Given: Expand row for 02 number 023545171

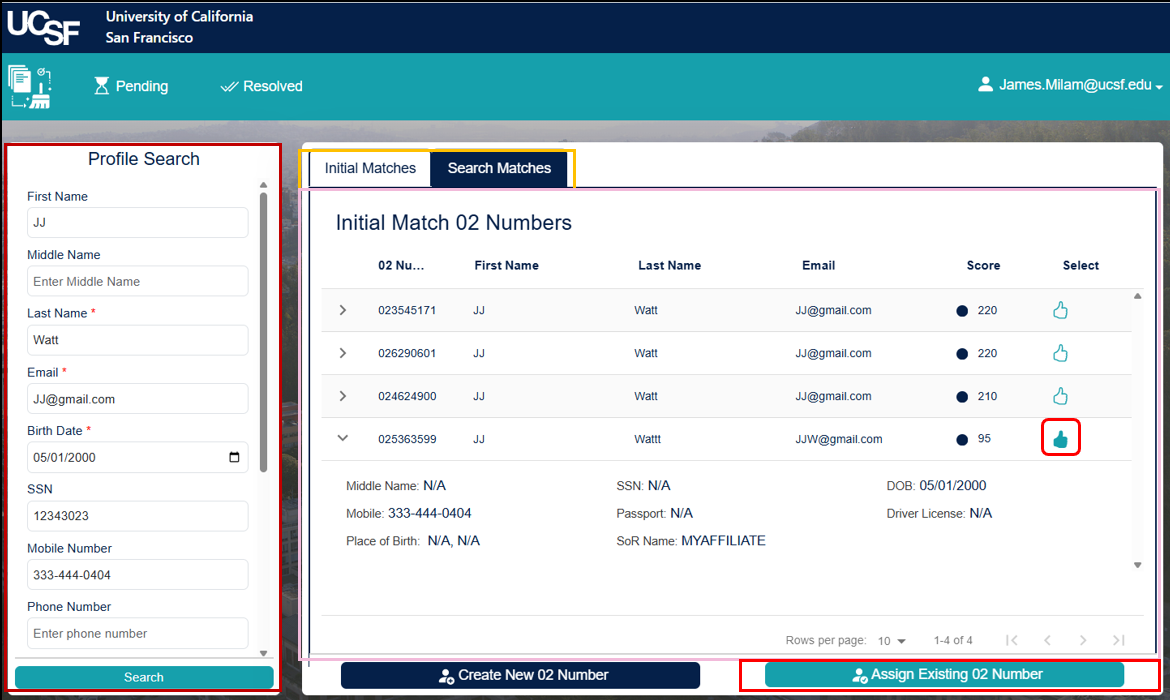Looking at the screenshot, I should click(x=343, y=311).
